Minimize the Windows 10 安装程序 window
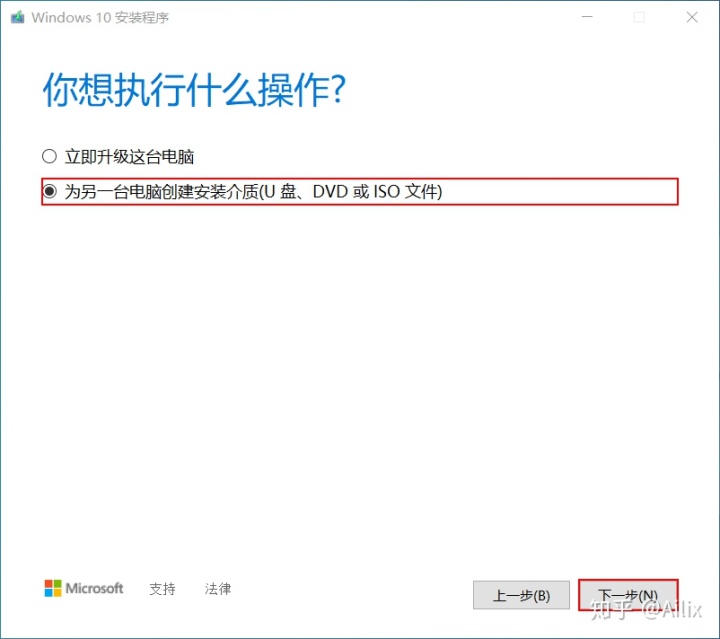Viewport: 720px width, 639px height. 587,17
